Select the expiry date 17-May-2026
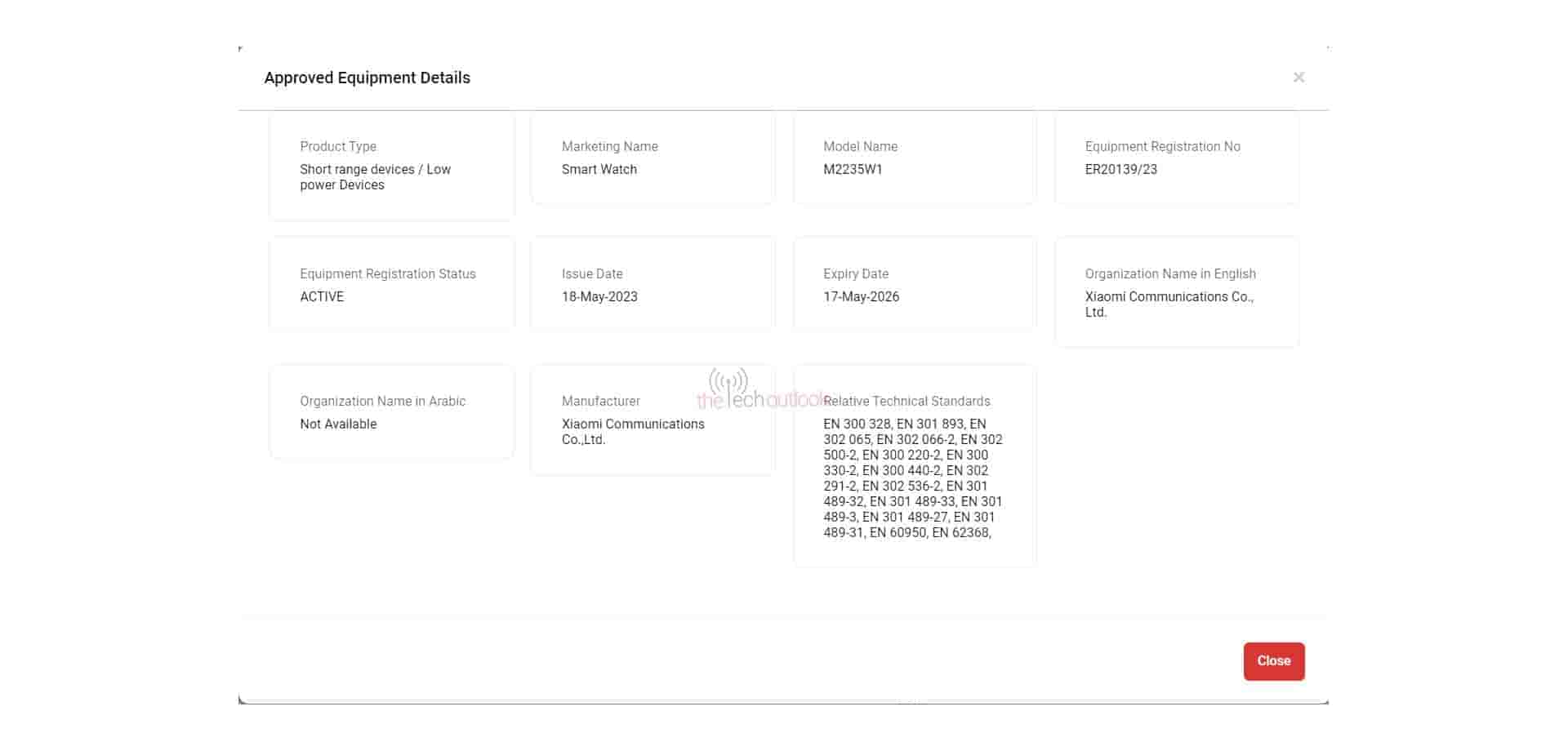1568x751 pixels. (861, 296)
